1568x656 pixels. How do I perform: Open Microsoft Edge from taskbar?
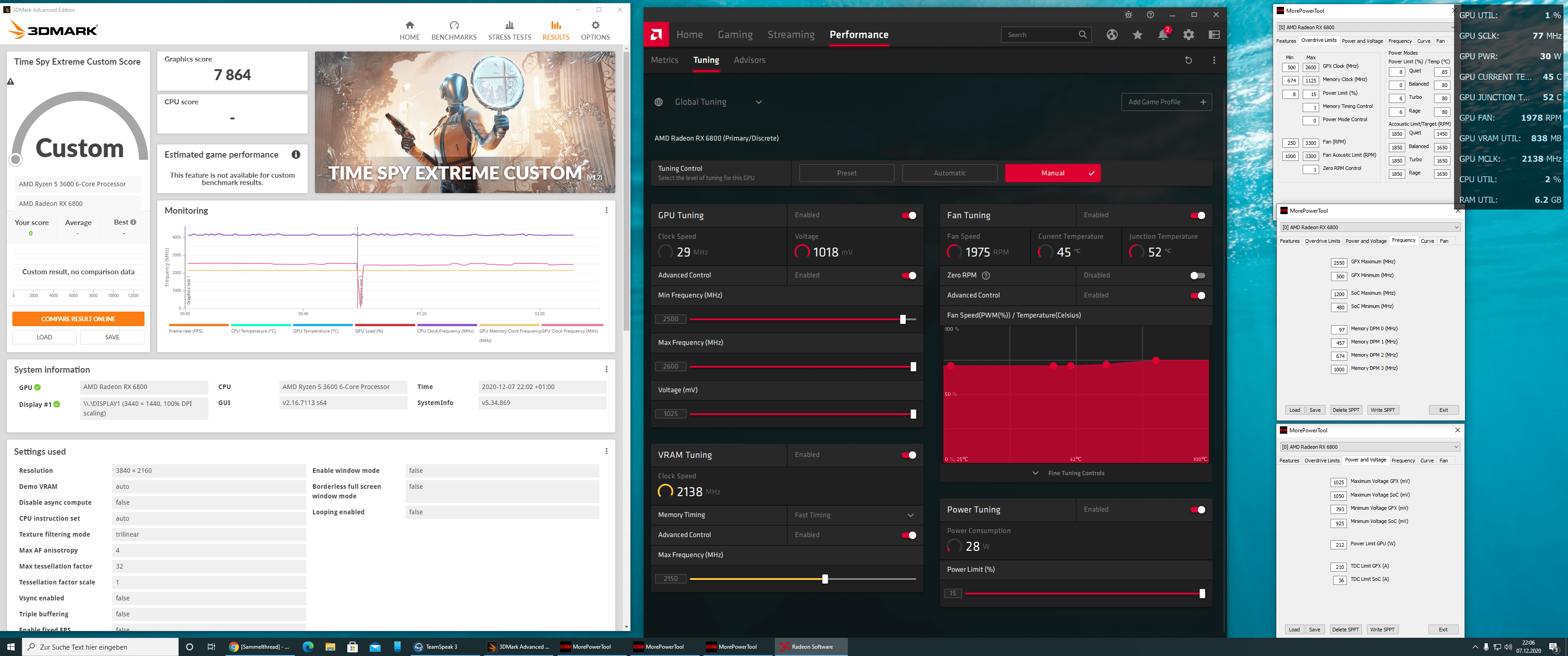tap(308, 647)
